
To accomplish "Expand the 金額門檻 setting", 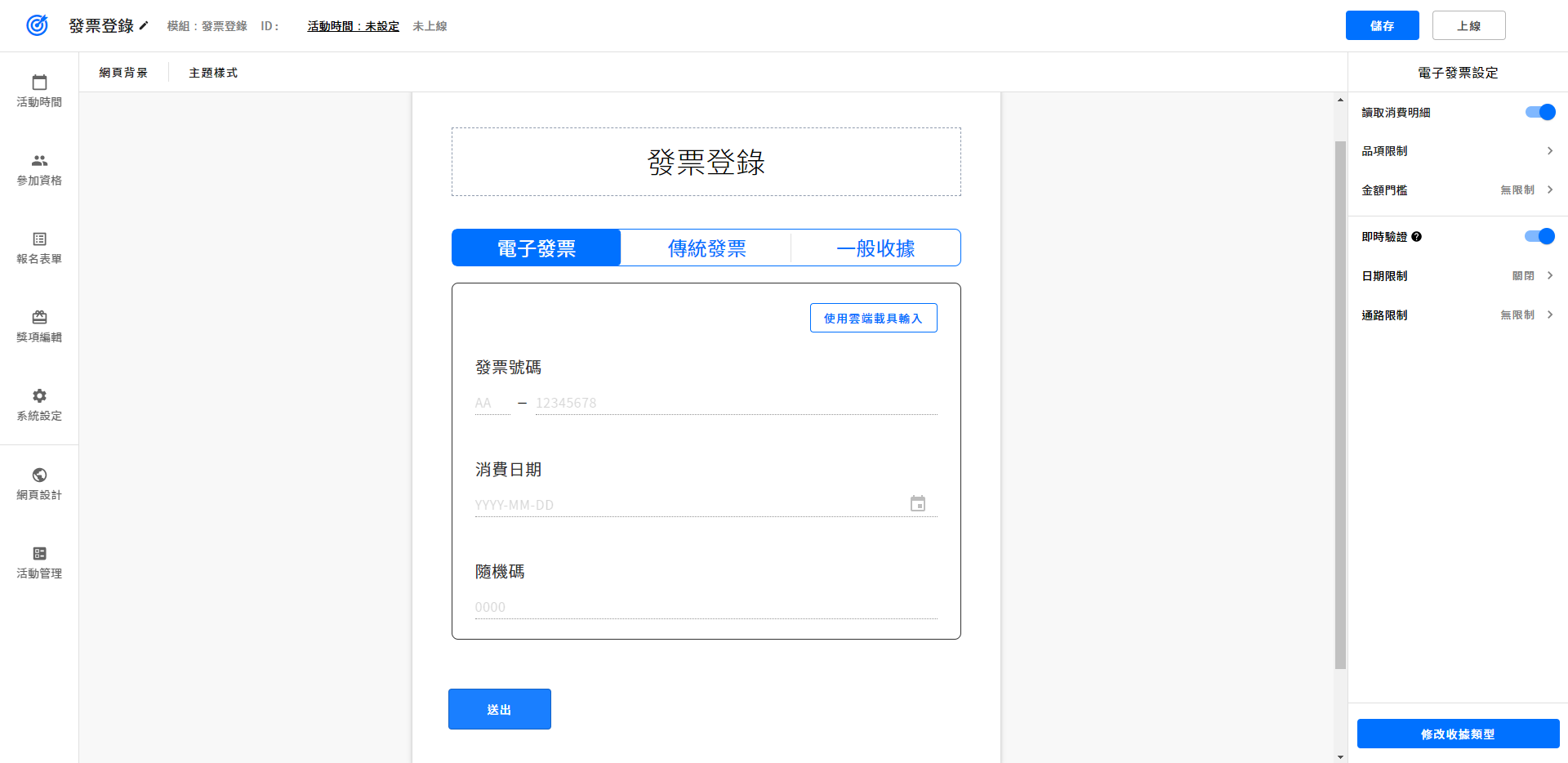I will (1549, 190).
